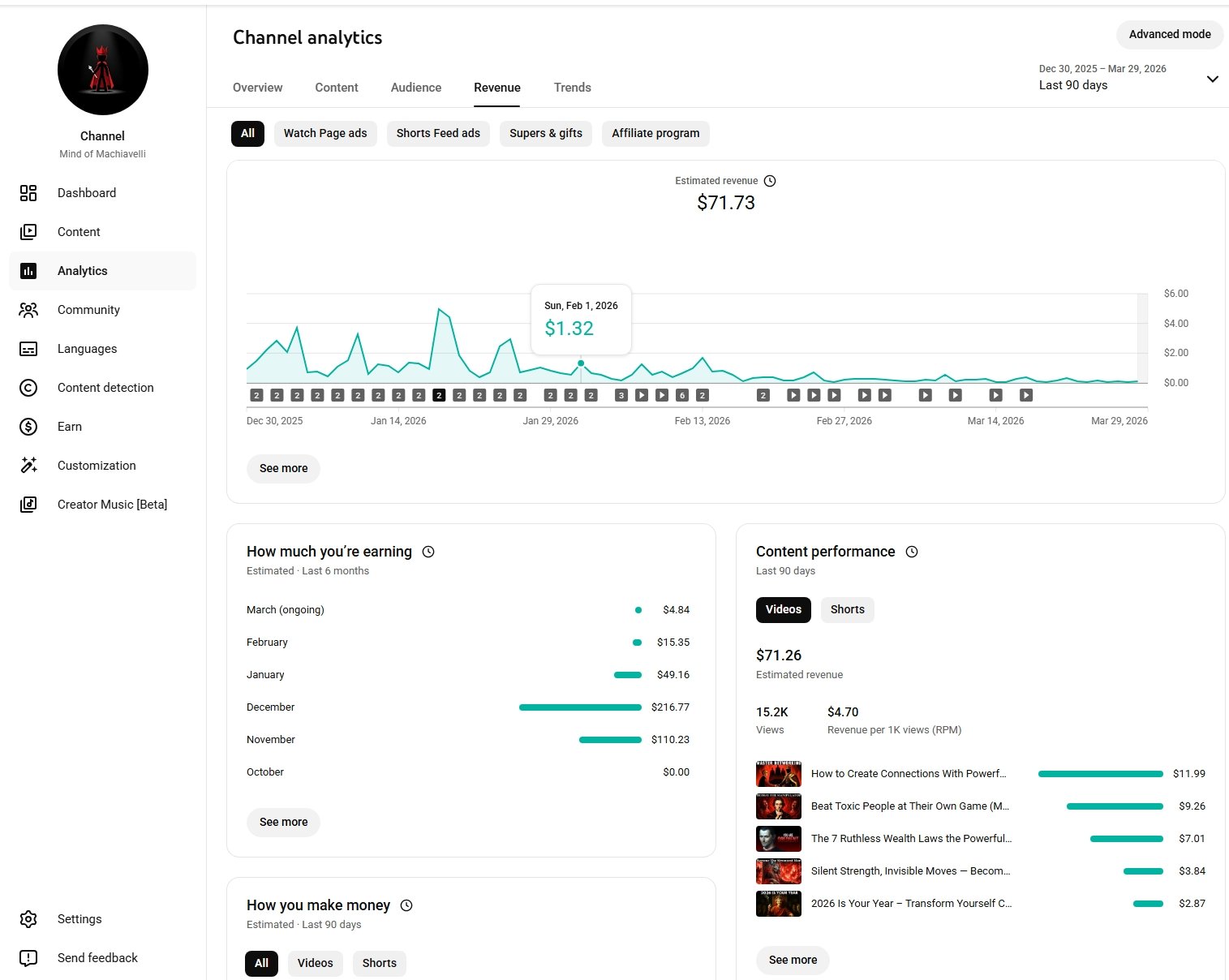Expand revenue chart with See more
Image resolution: width=1229 pixels, height=980 pixels.
click(283, 469)
